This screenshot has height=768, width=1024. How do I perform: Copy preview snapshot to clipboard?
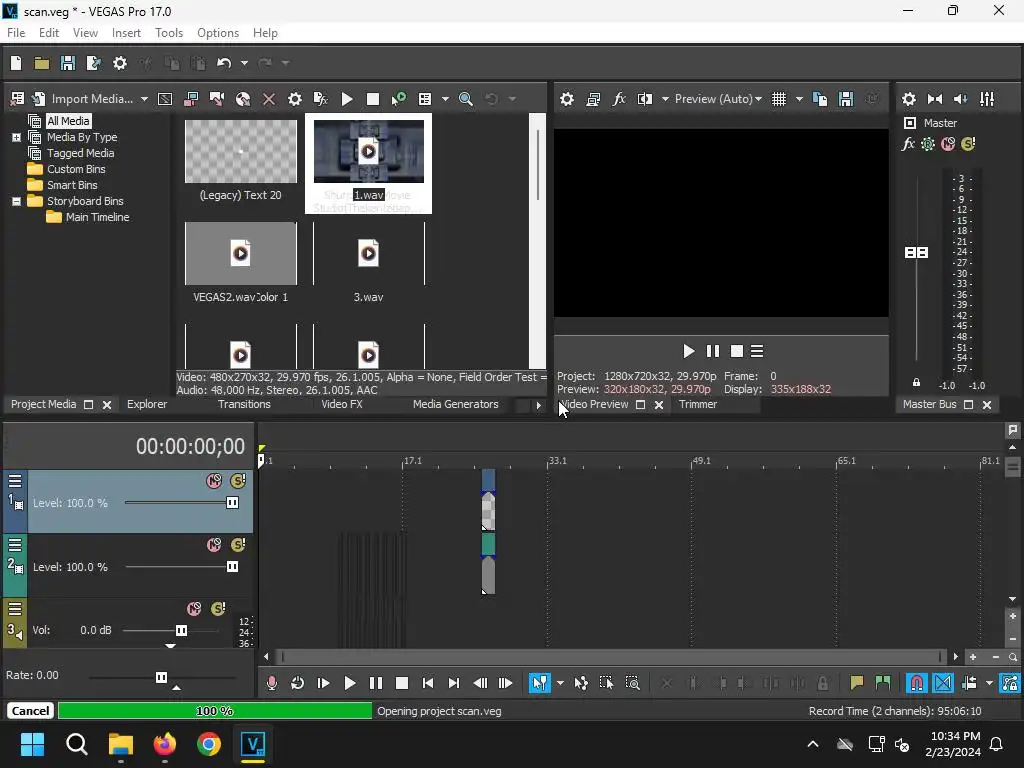pos(820,99)
